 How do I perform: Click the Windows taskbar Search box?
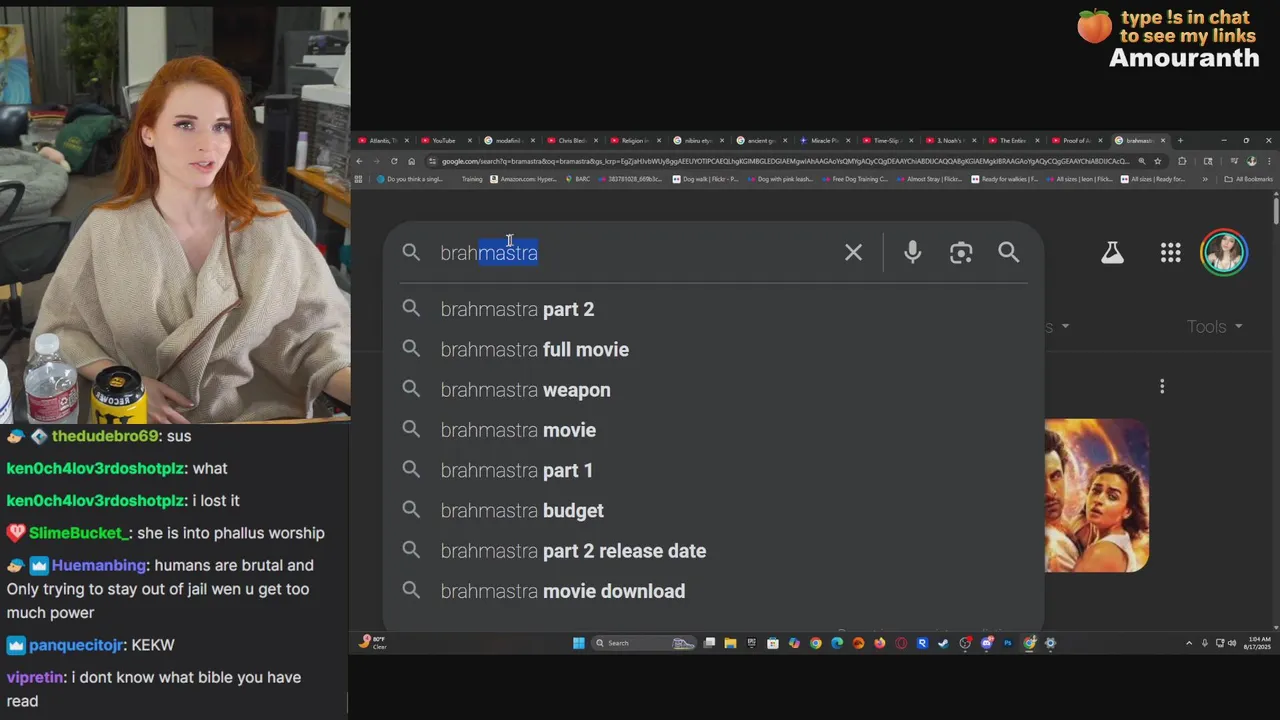click(x=644, y=643)
